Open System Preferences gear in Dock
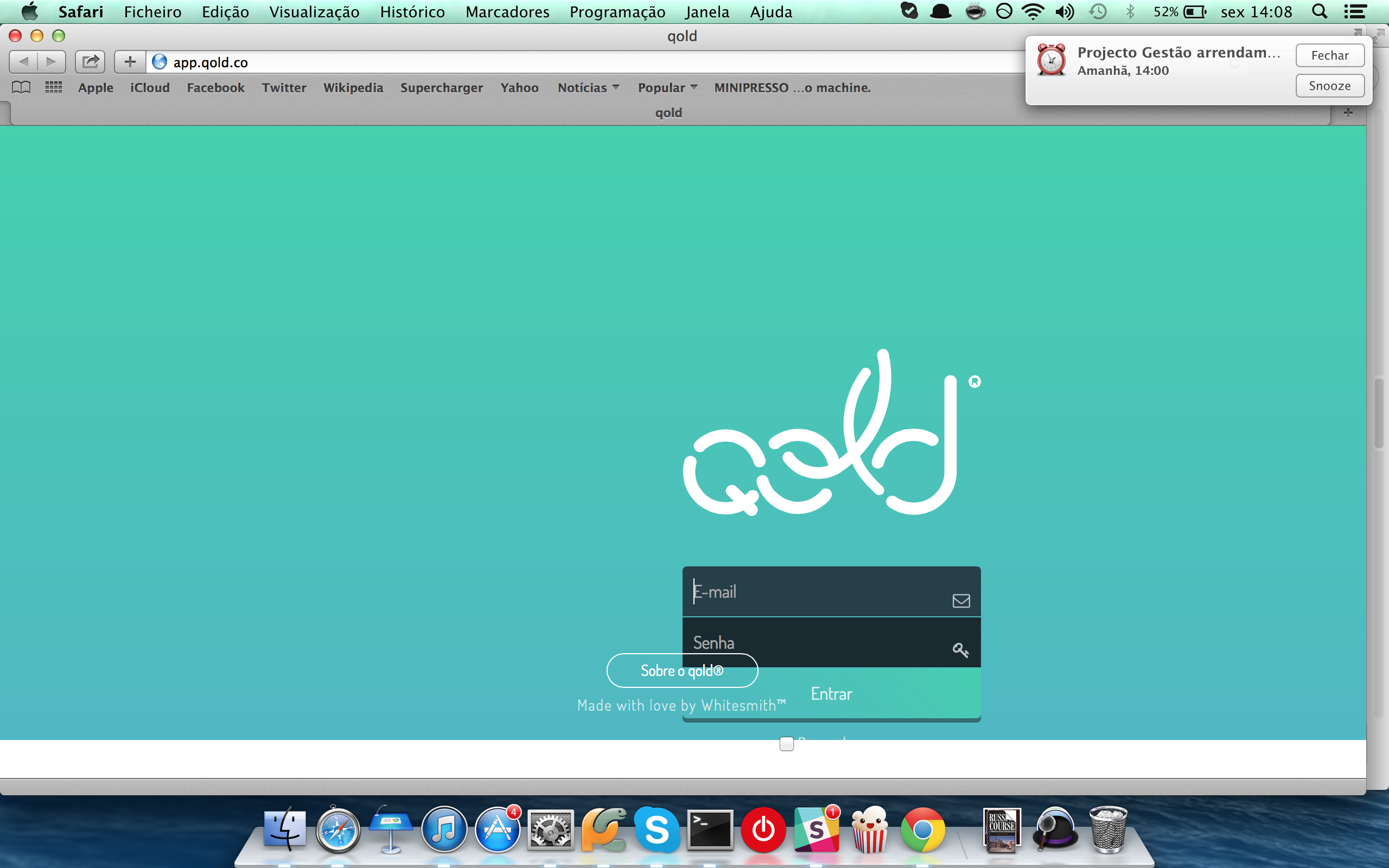1389x868 pixels. [550, 829]
